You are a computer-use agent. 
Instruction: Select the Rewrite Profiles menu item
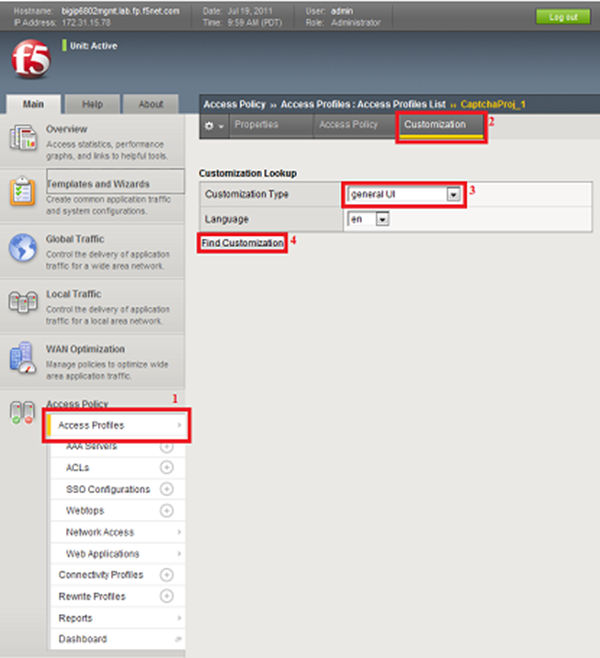coord(92,596)
